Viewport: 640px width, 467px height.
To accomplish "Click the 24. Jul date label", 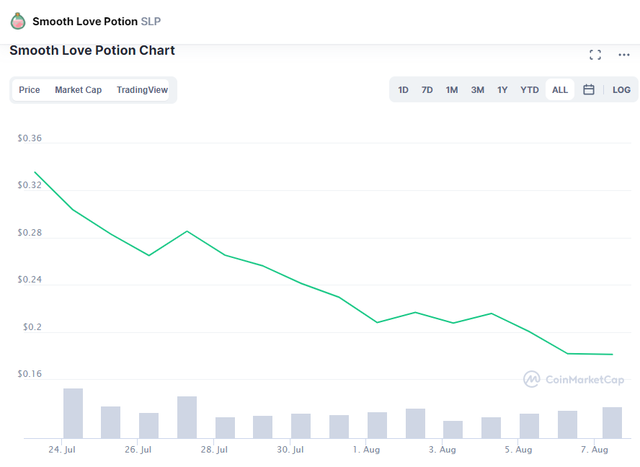I will [62, 449].
